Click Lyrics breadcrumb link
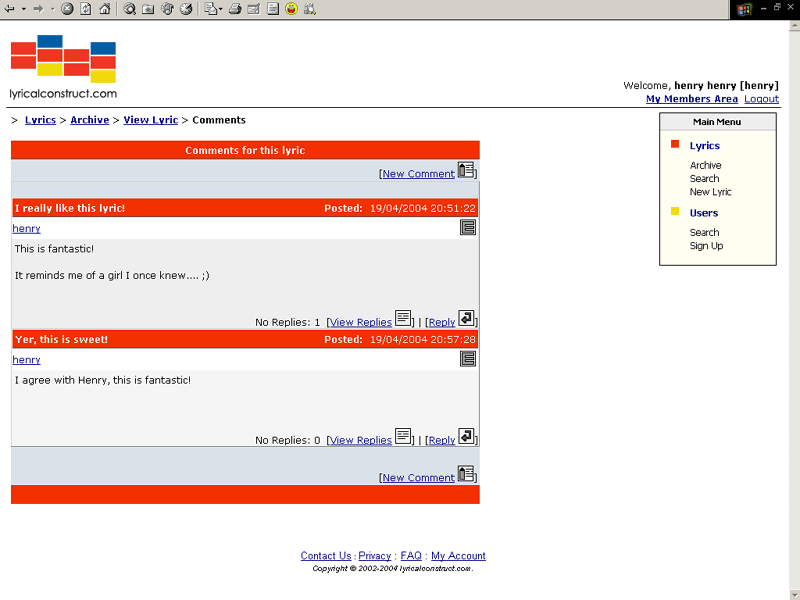800x600 pixels. [40, 120]
